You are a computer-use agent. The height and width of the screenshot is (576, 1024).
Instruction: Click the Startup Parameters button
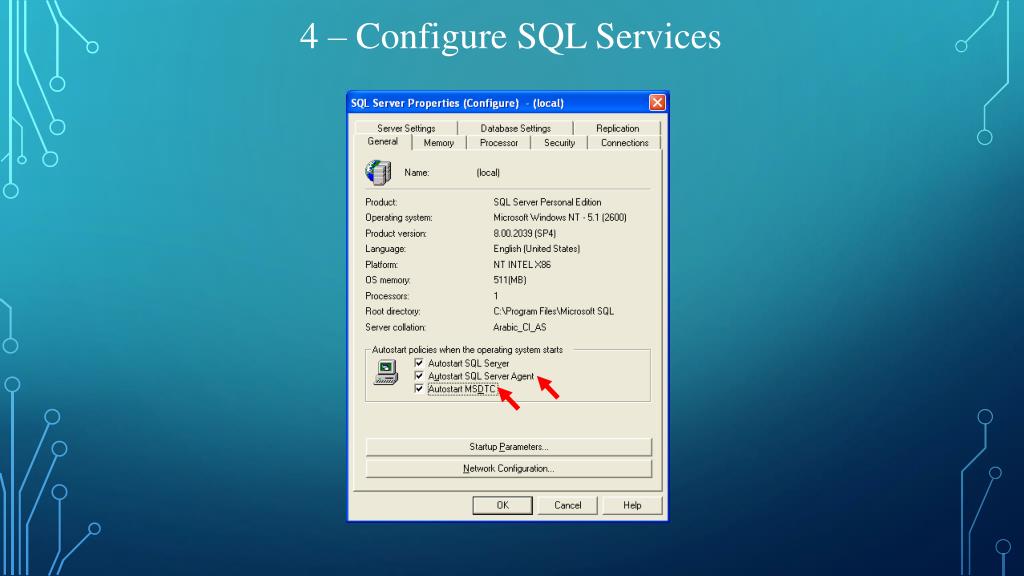point(509,447)
